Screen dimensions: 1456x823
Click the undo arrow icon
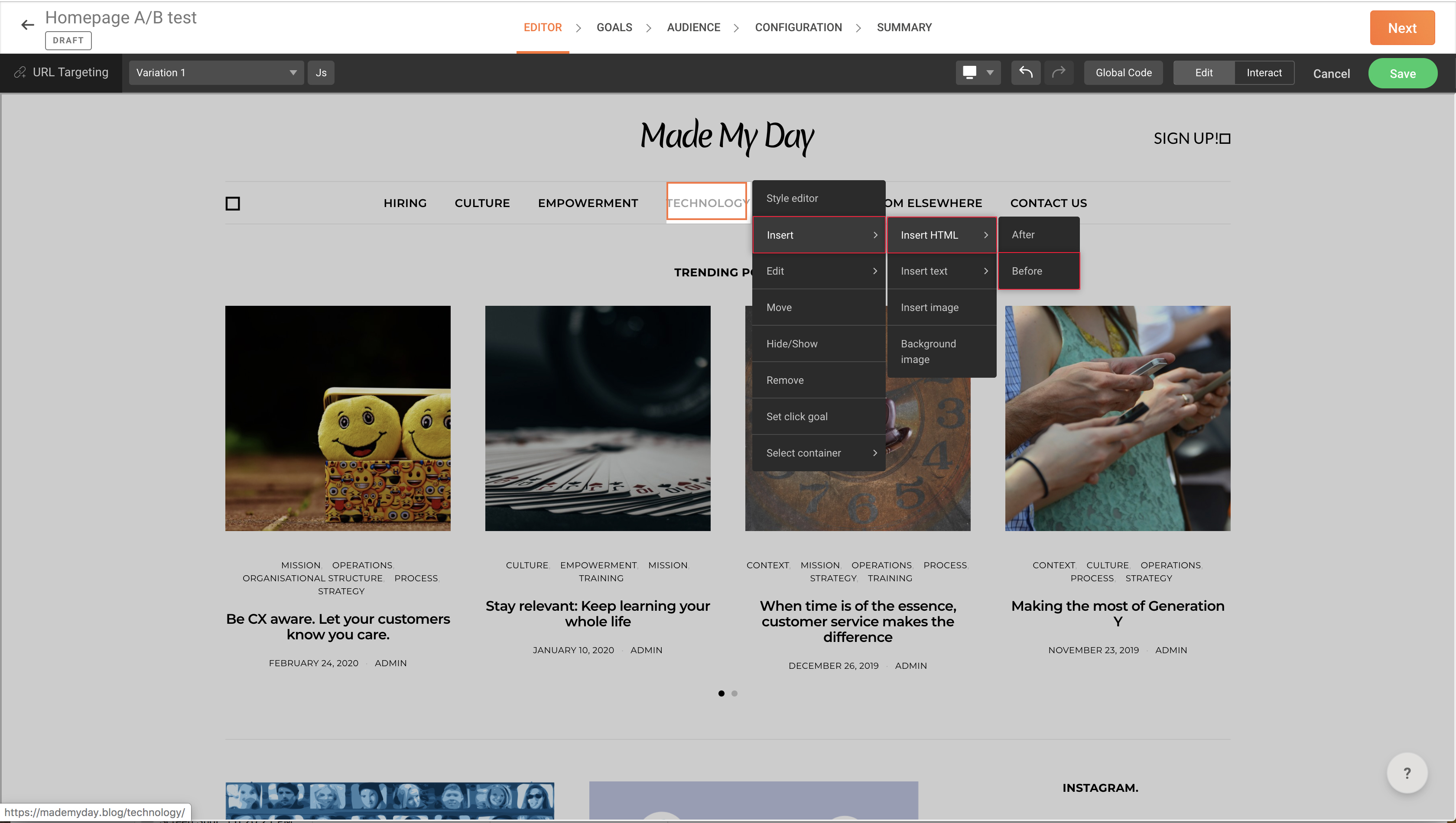pyautogui.click(x=1026, y=72)
